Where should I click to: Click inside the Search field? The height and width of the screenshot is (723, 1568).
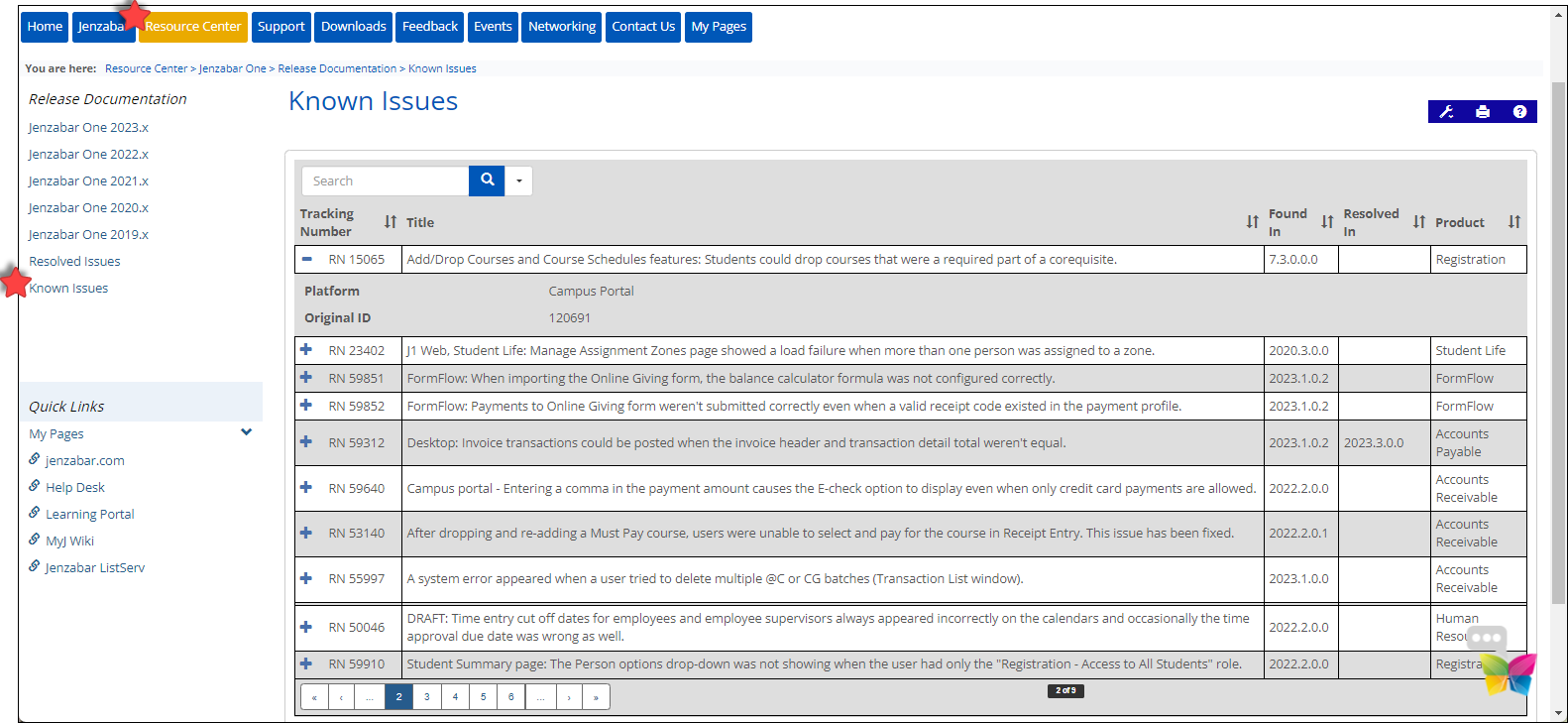[x=385, y=181]
